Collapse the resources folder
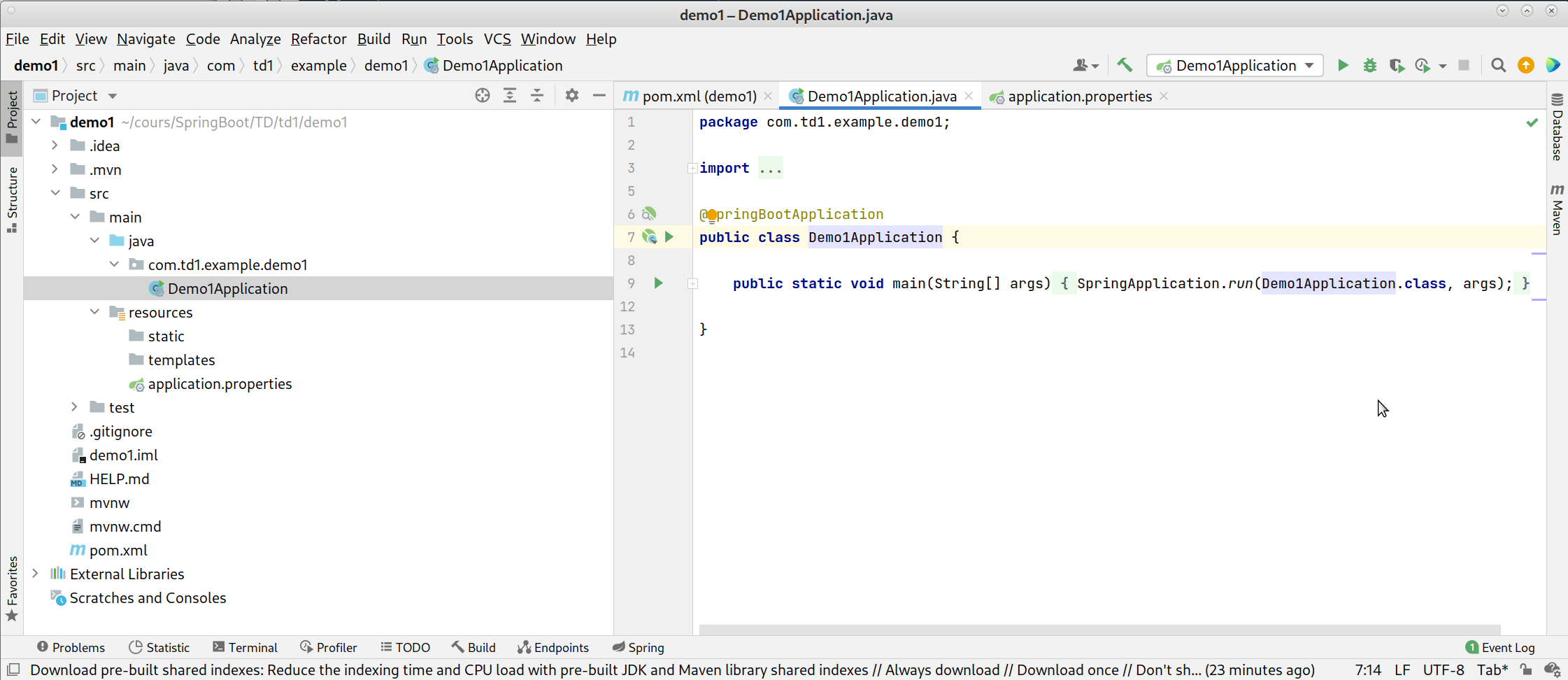Image resolution: width=1568 pixels, height=680 pixels. 94,312
